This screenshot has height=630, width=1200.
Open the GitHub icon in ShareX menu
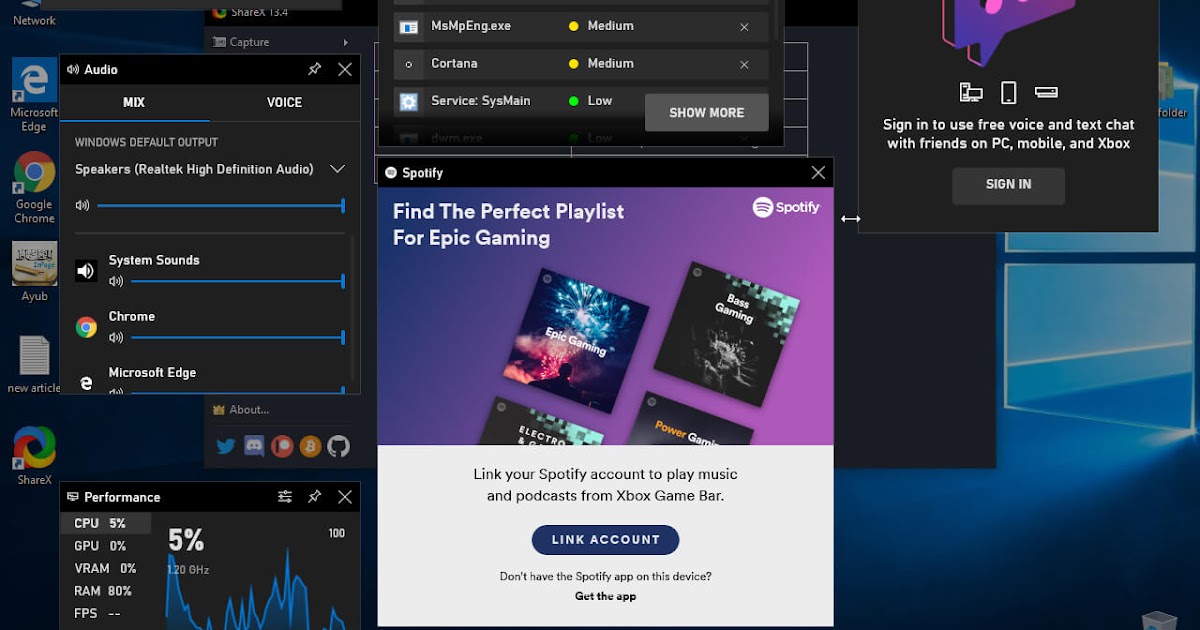[338, 447]
